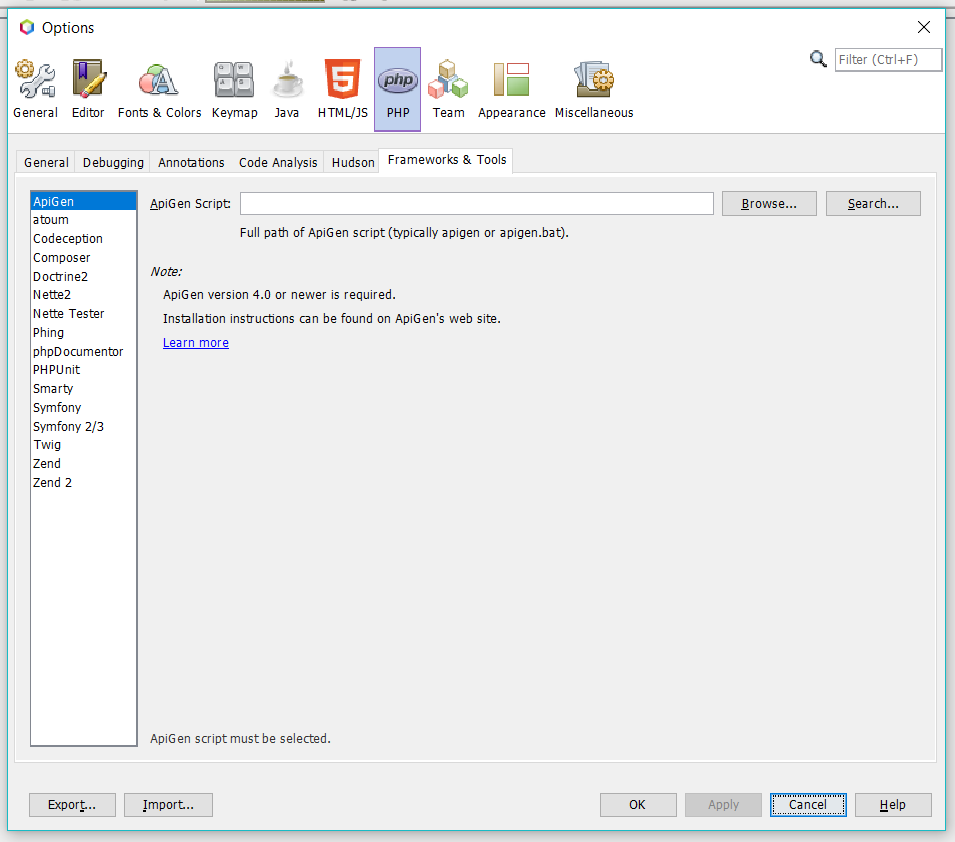Screen dimensions: 955x842
Task: Select Phing in the frameworks list
Action: (83, 333)
